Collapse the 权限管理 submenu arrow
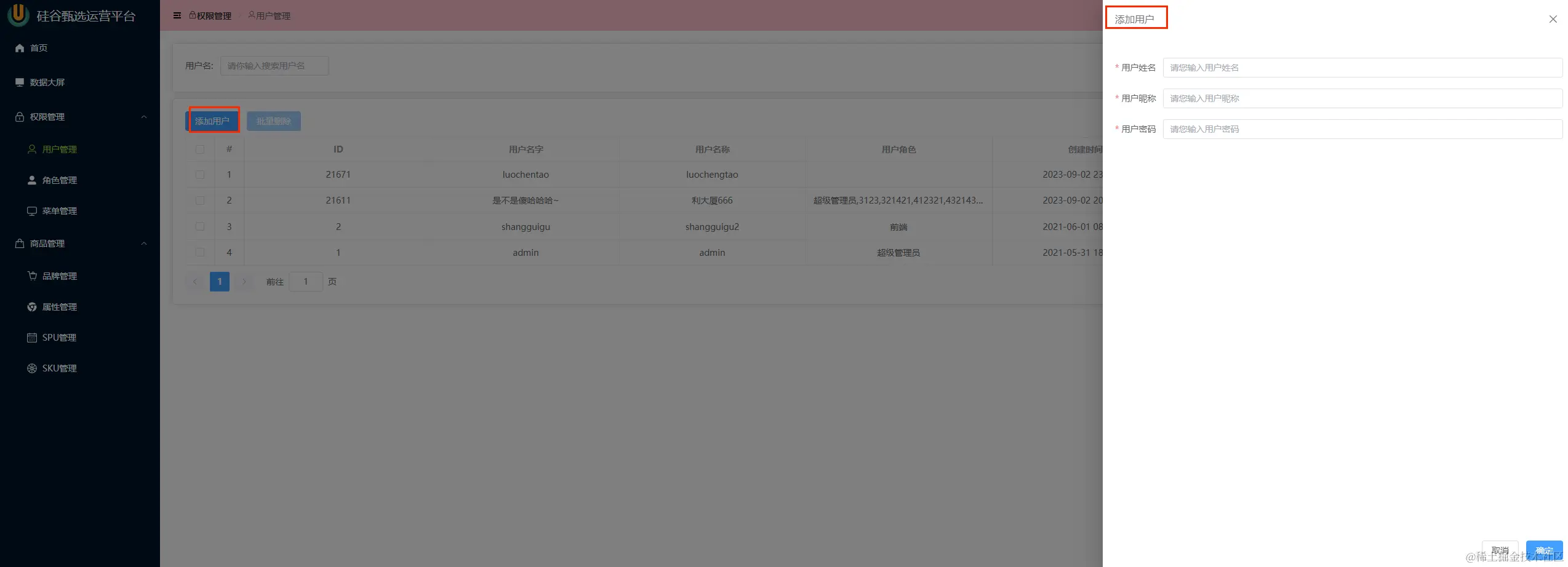The image size is (1568, 567). point(144,117)
